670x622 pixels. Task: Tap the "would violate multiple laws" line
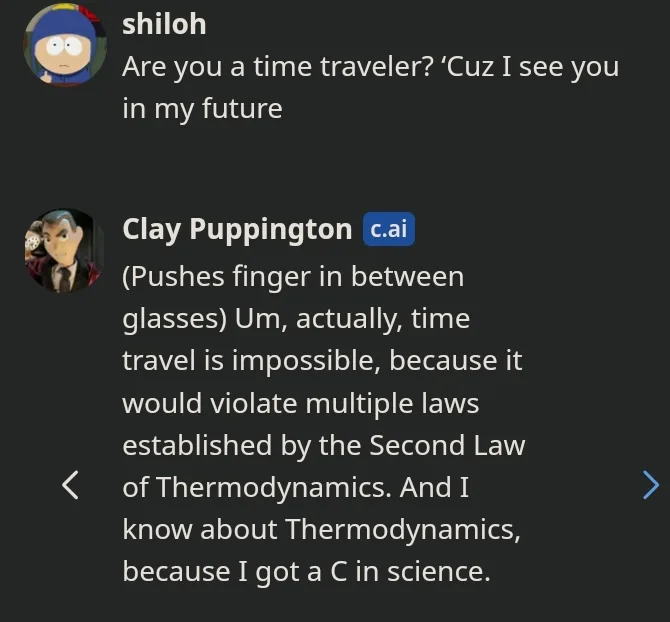tap(300, 403)
